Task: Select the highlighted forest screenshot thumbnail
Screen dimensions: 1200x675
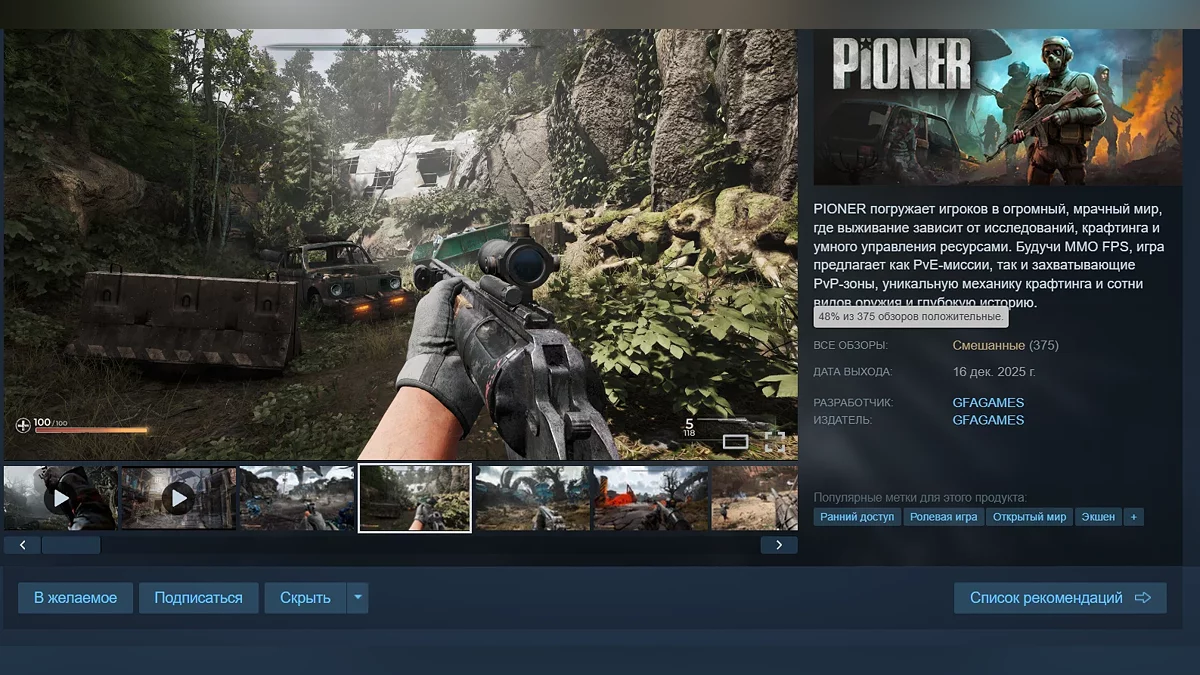Action: coord(415,498)
